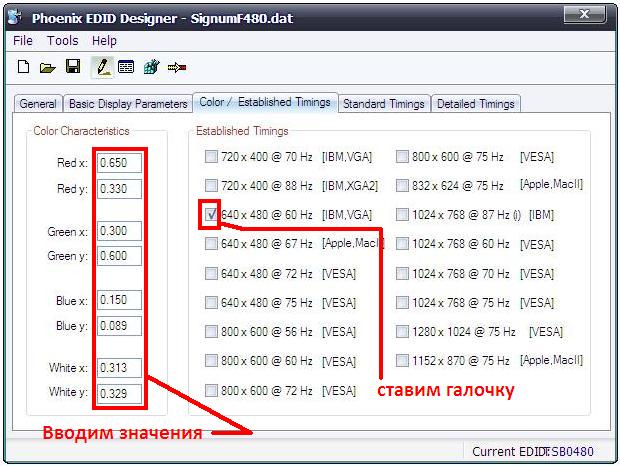
Task: Click the byte viewer table icon
Action: pyautogui.click(x=126, y=67)
